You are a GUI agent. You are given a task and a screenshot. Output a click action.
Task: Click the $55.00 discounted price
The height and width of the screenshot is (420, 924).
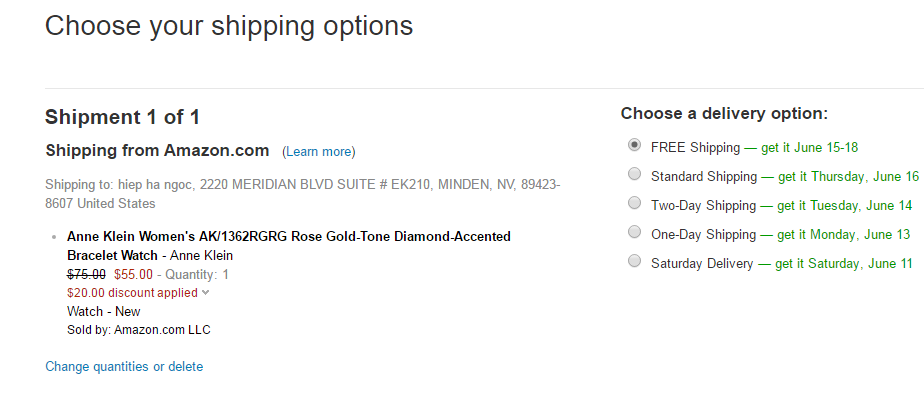134,274
